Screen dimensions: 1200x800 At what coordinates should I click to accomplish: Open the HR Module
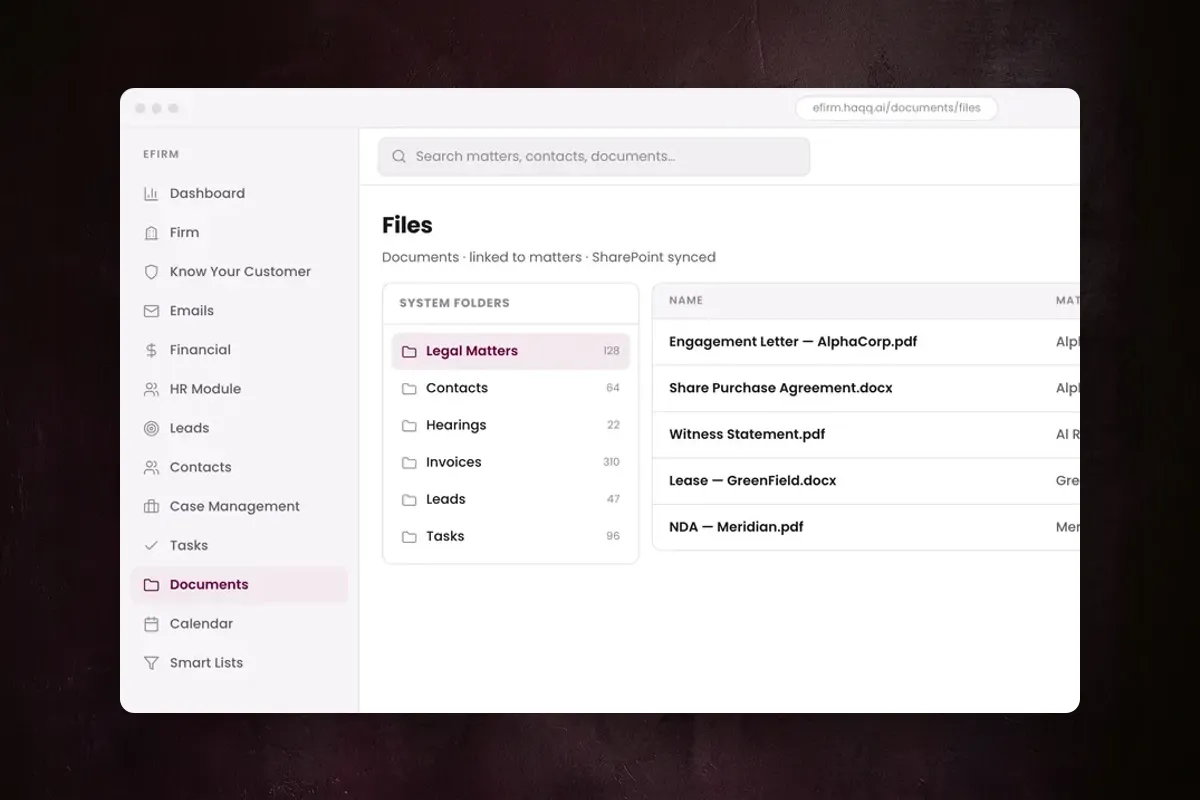[239, 389]
